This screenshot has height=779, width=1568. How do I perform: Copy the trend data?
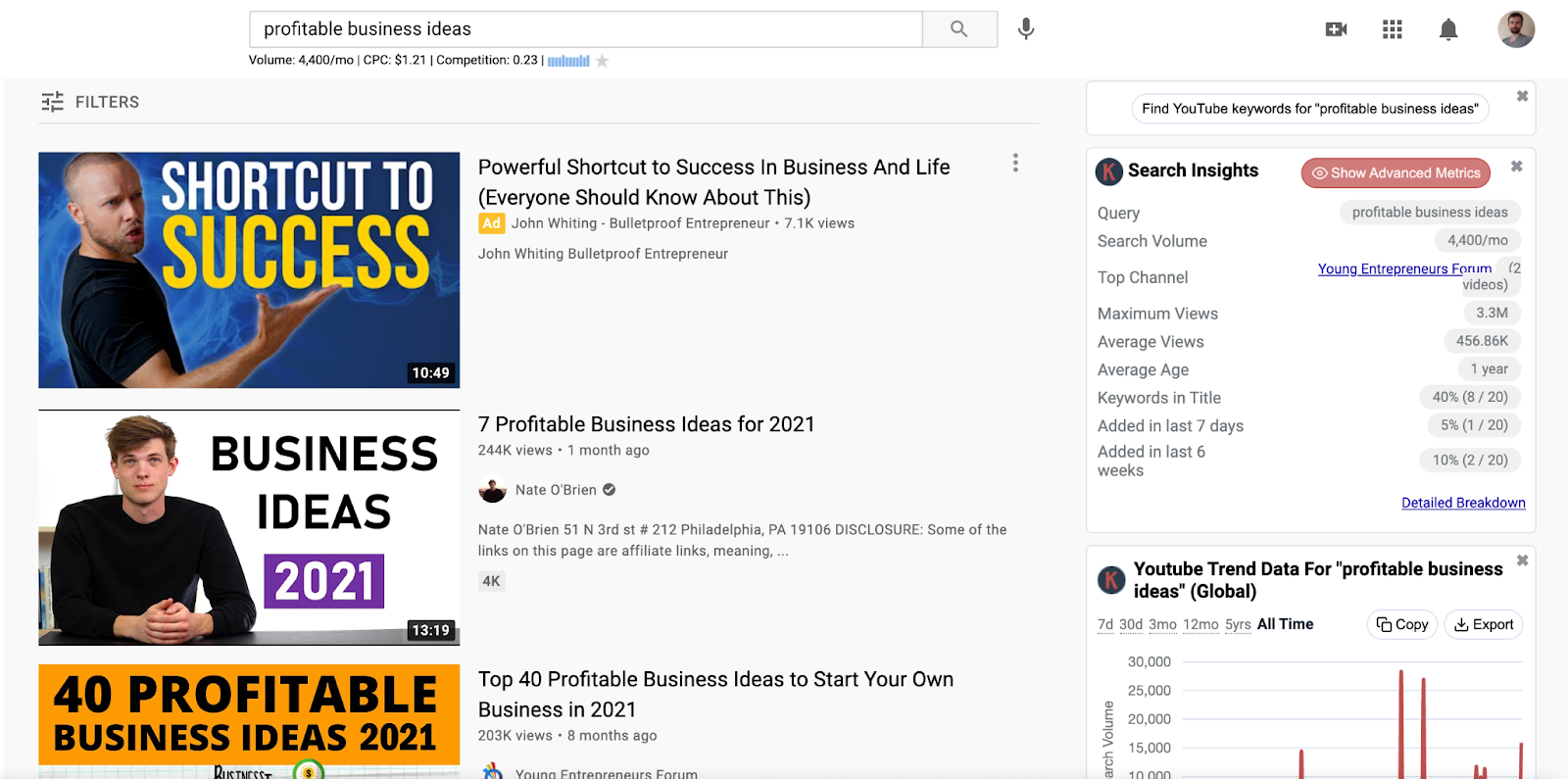coord(1402,624)
